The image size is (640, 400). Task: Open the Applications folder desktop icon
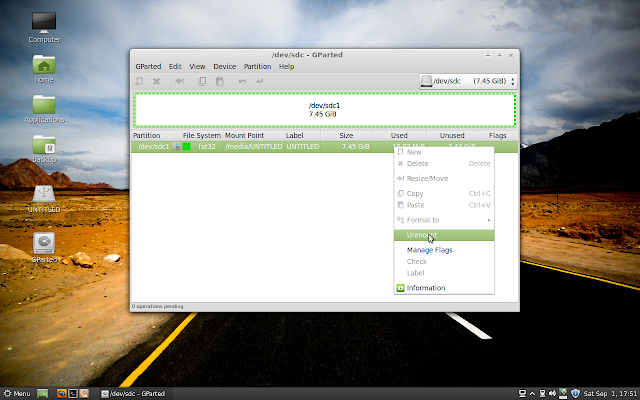44,109
